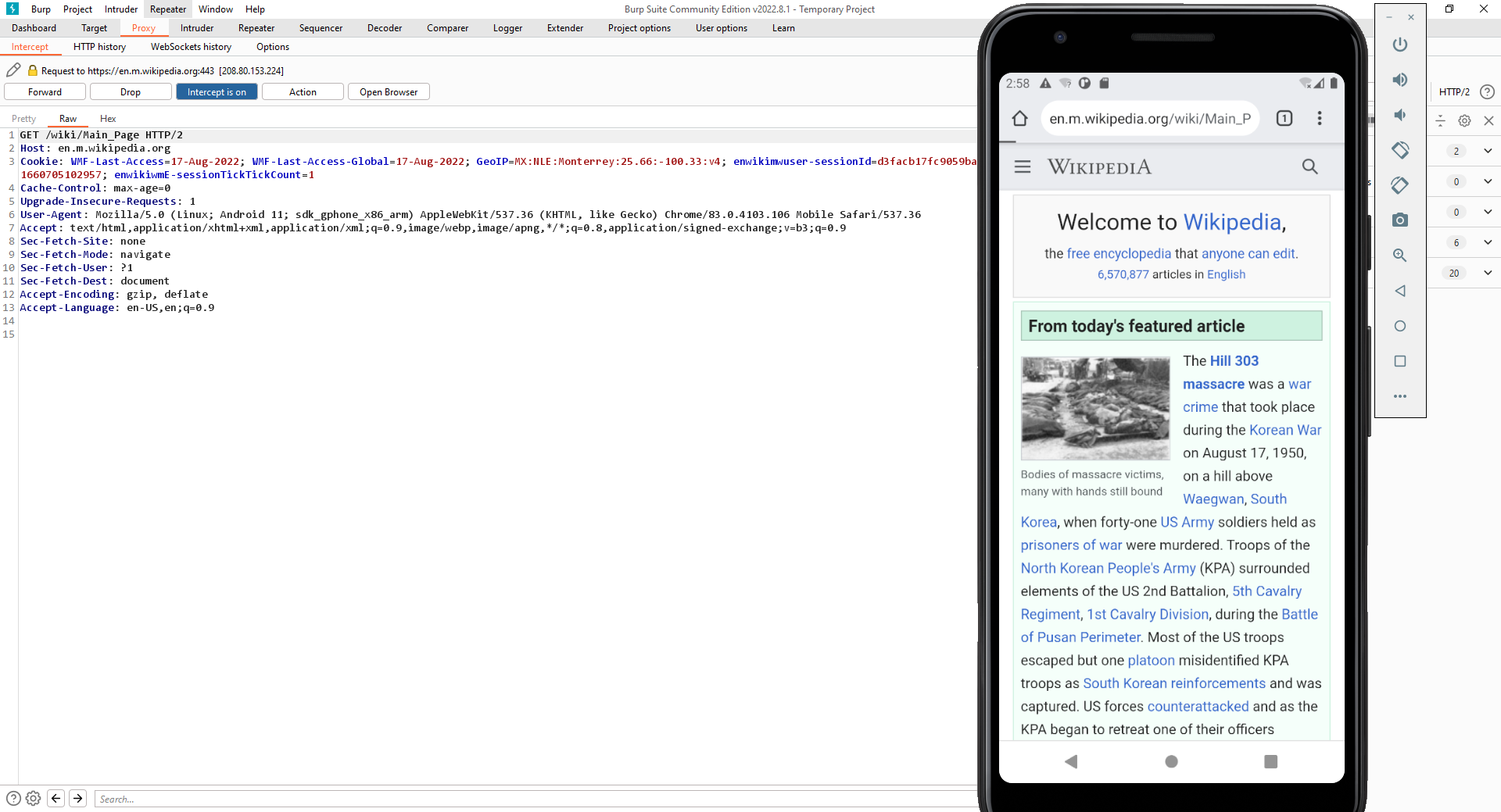Open the Action dropdown button

coord(303,91)
